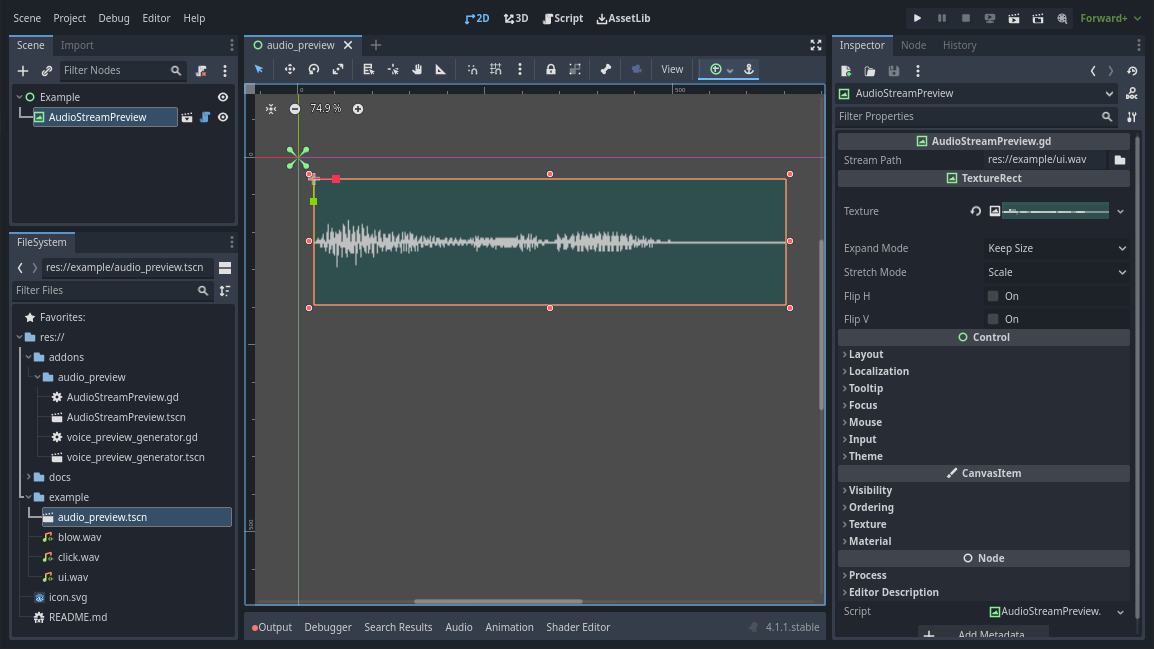This screenshot has width=1154, height=649.
Task: Switch to the Import tab
Action: pyautogui.click(x=77, y=45)
